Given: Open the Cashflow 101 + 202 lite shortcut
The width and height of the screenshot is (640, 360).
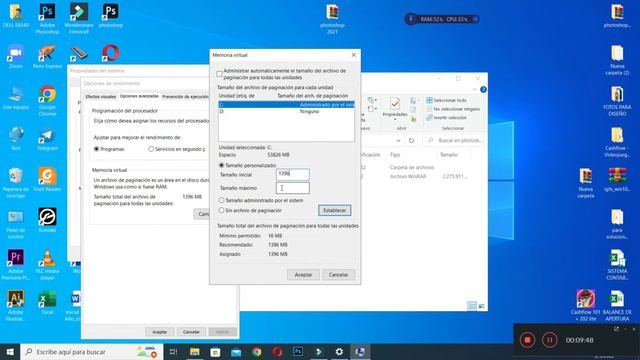Looking at the screenshot, I should (586, 305).
